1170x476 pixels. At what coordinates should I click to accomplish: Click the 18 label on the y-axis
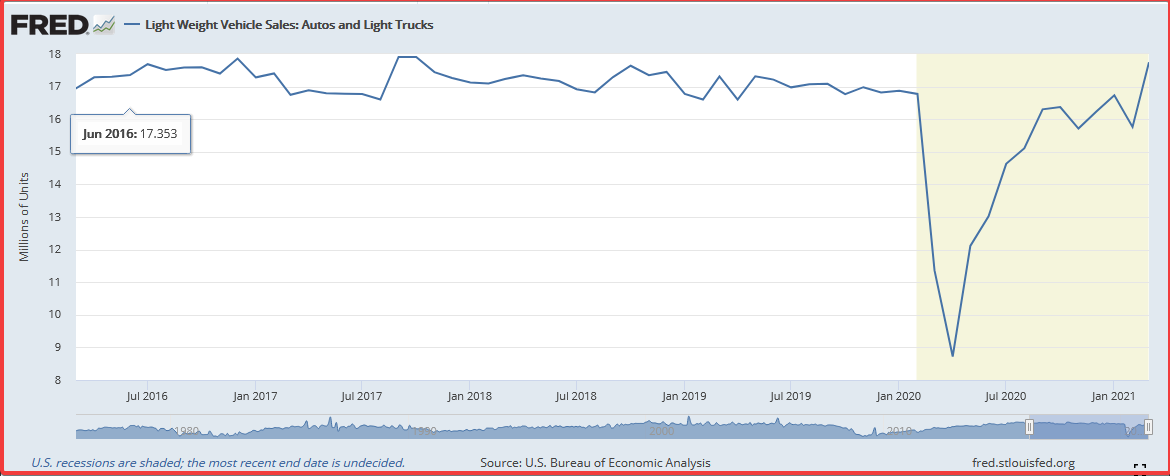coord(56,54)
